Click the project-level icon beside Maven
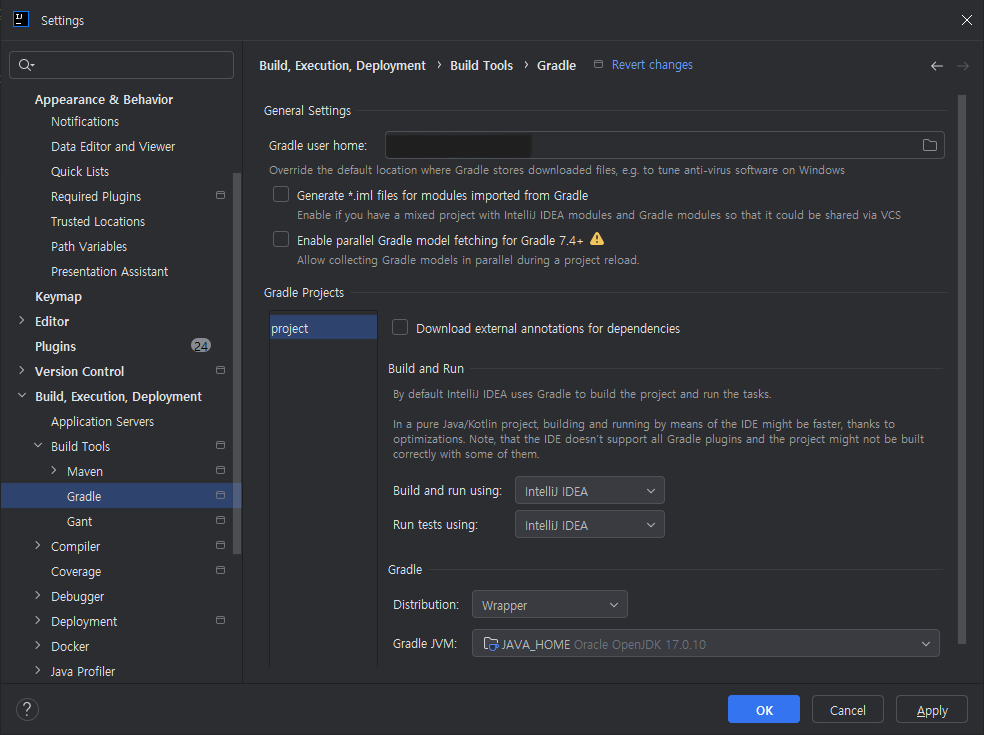The width and height of the screenshot is (984, 735). click(x=220, y=470)
